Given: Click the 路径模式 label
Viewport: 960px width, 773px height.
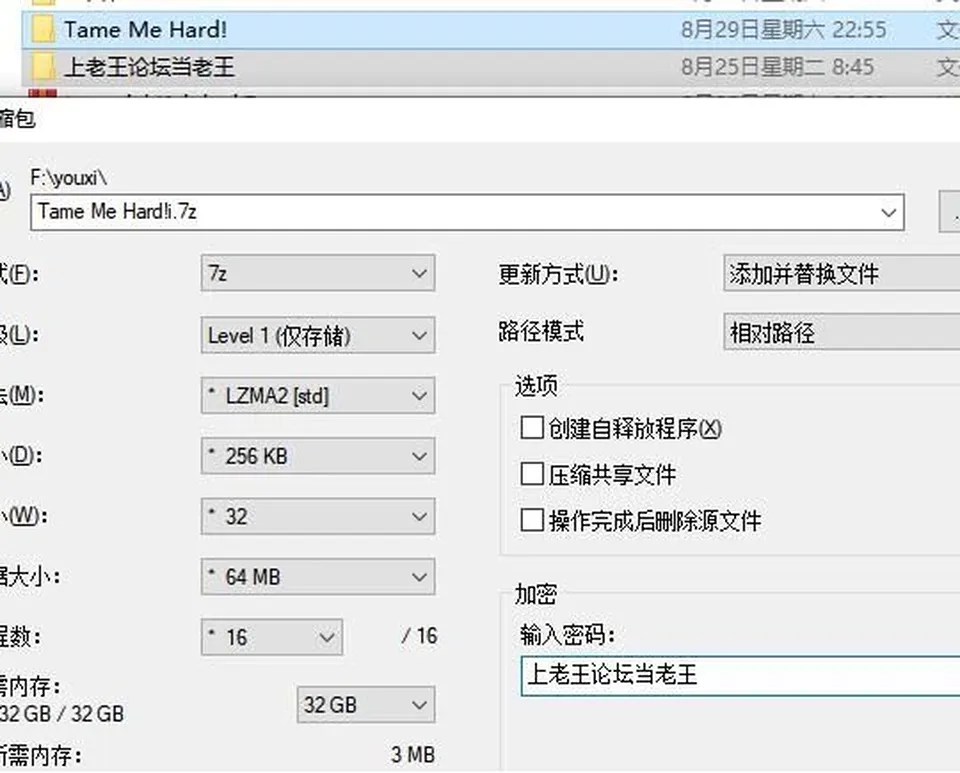Looking at the screenshot, I should 541,332.
